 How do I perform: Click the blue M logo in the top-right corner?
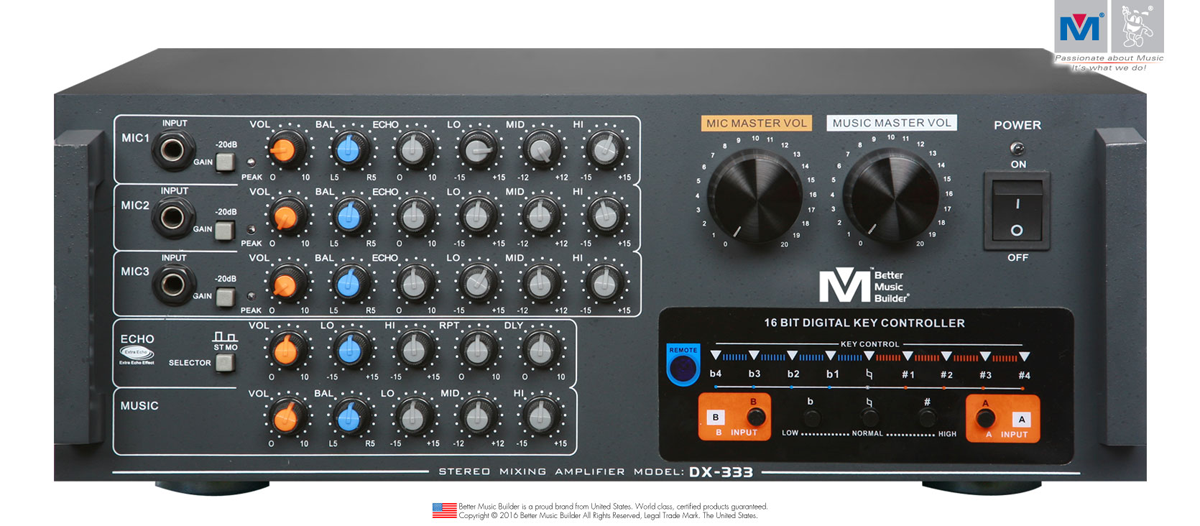click(1080, 27)
